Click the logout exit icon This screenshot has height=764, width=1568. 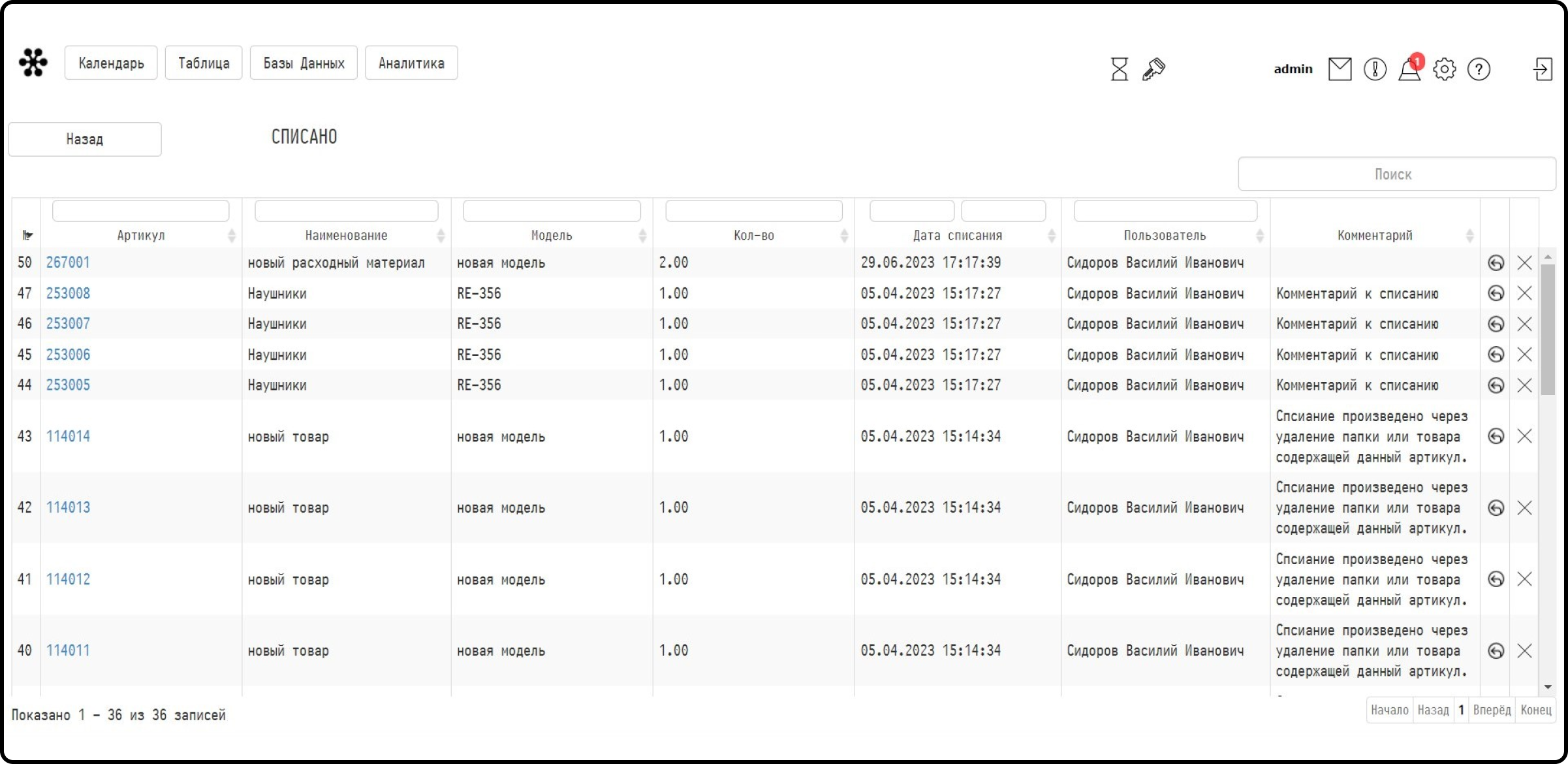[x=1543, y=69]
